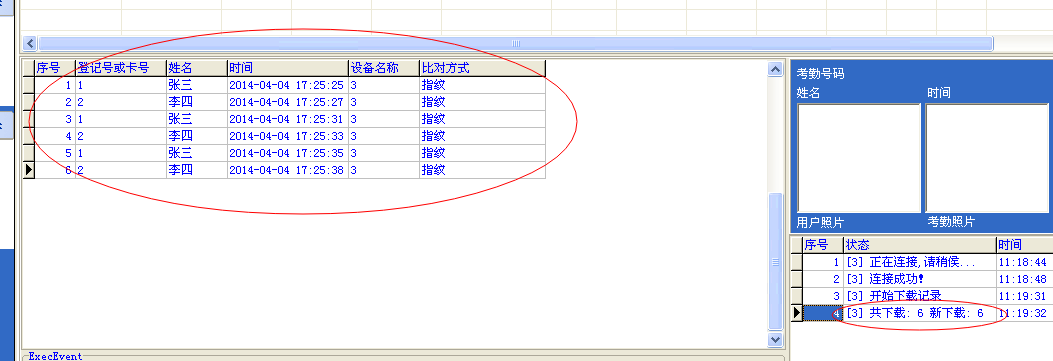Click the horizontal scrollbar left arrow
Screen dimensions: 1053x361
[30, 44]
